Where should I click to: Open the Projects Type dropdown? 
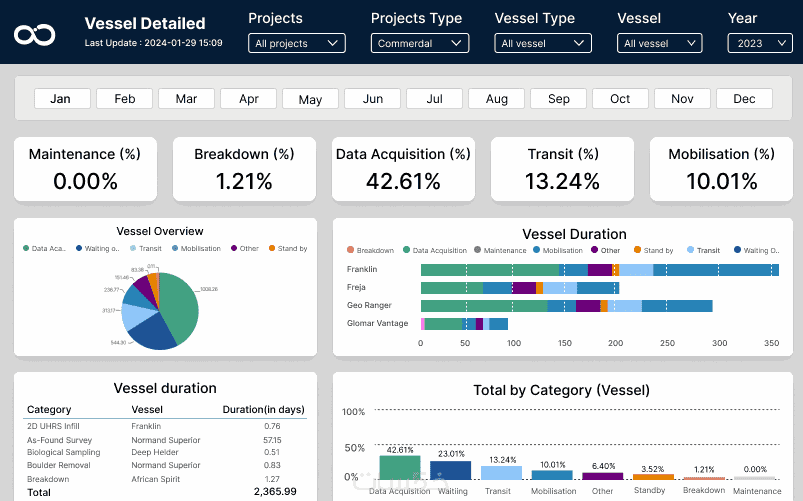(420, 43)
